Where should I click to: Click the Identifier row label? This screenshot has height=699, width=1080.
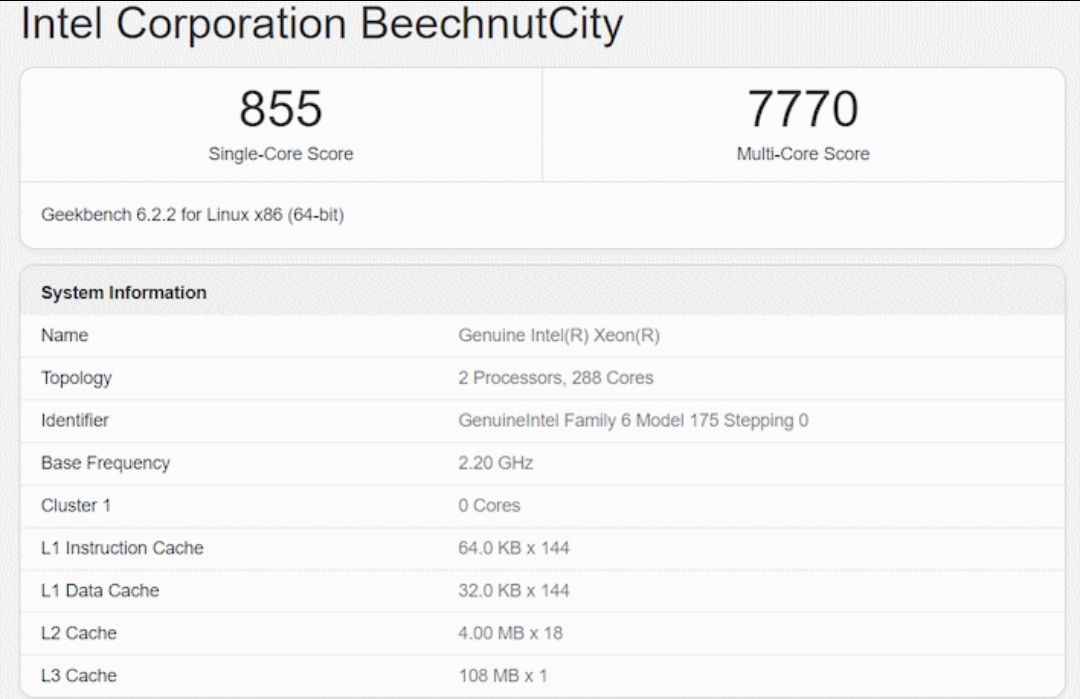click(74, 420)
